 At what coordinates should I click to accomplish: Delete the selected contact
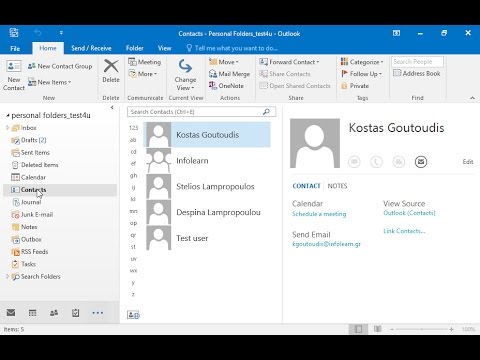click(x=111, y=71)
